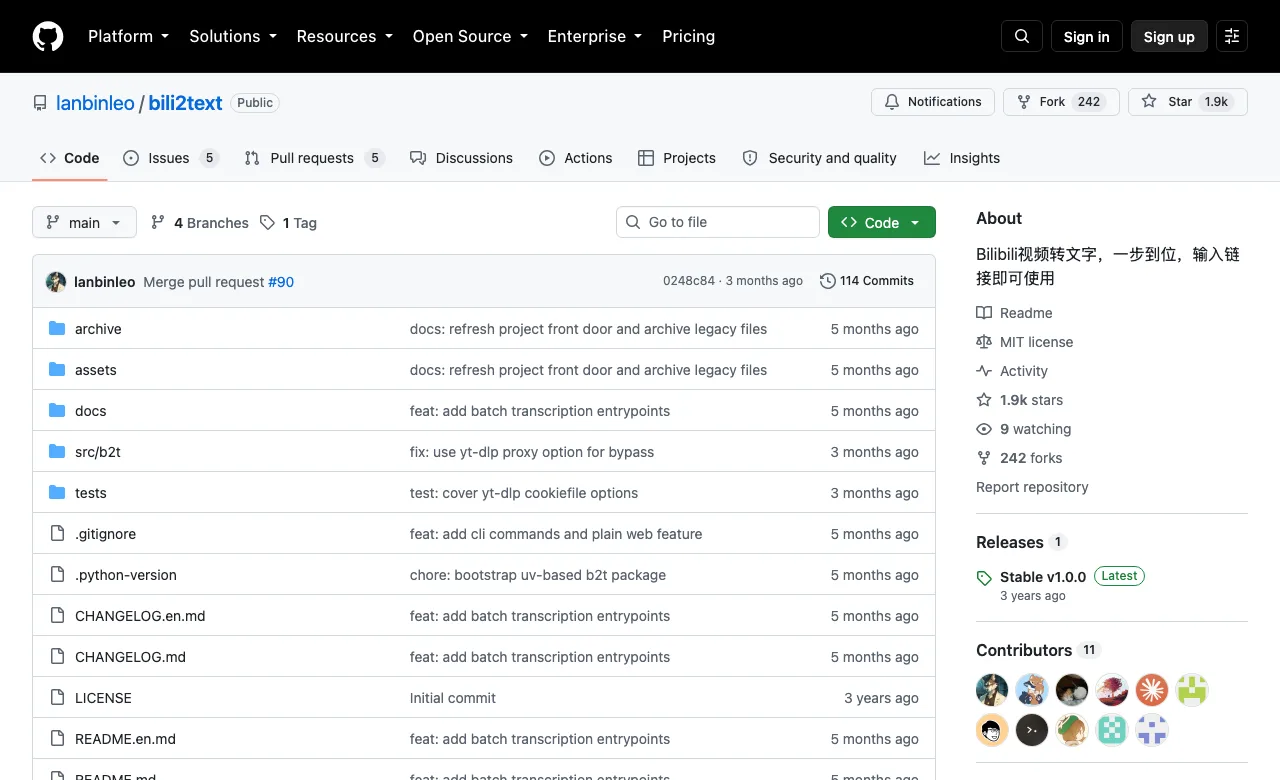View pull request #90 link
The height and width of the screenshot is (780, 1280).
[281, 282]
